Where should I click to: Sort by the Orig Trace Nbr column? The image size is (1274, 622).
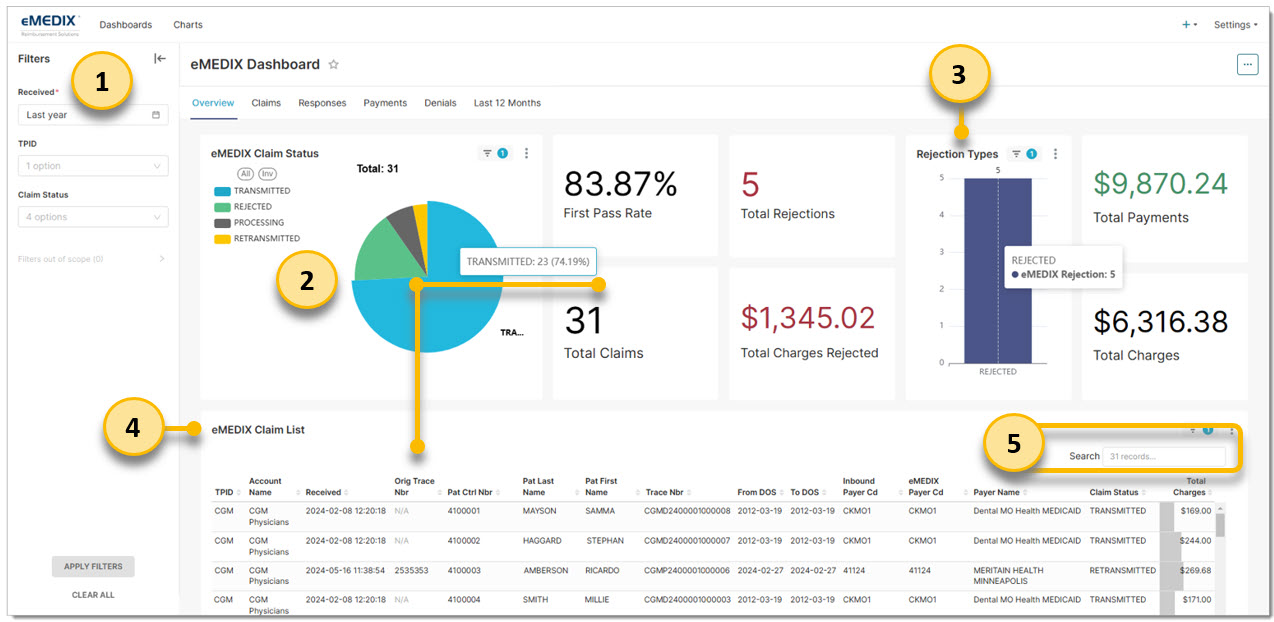415,486
